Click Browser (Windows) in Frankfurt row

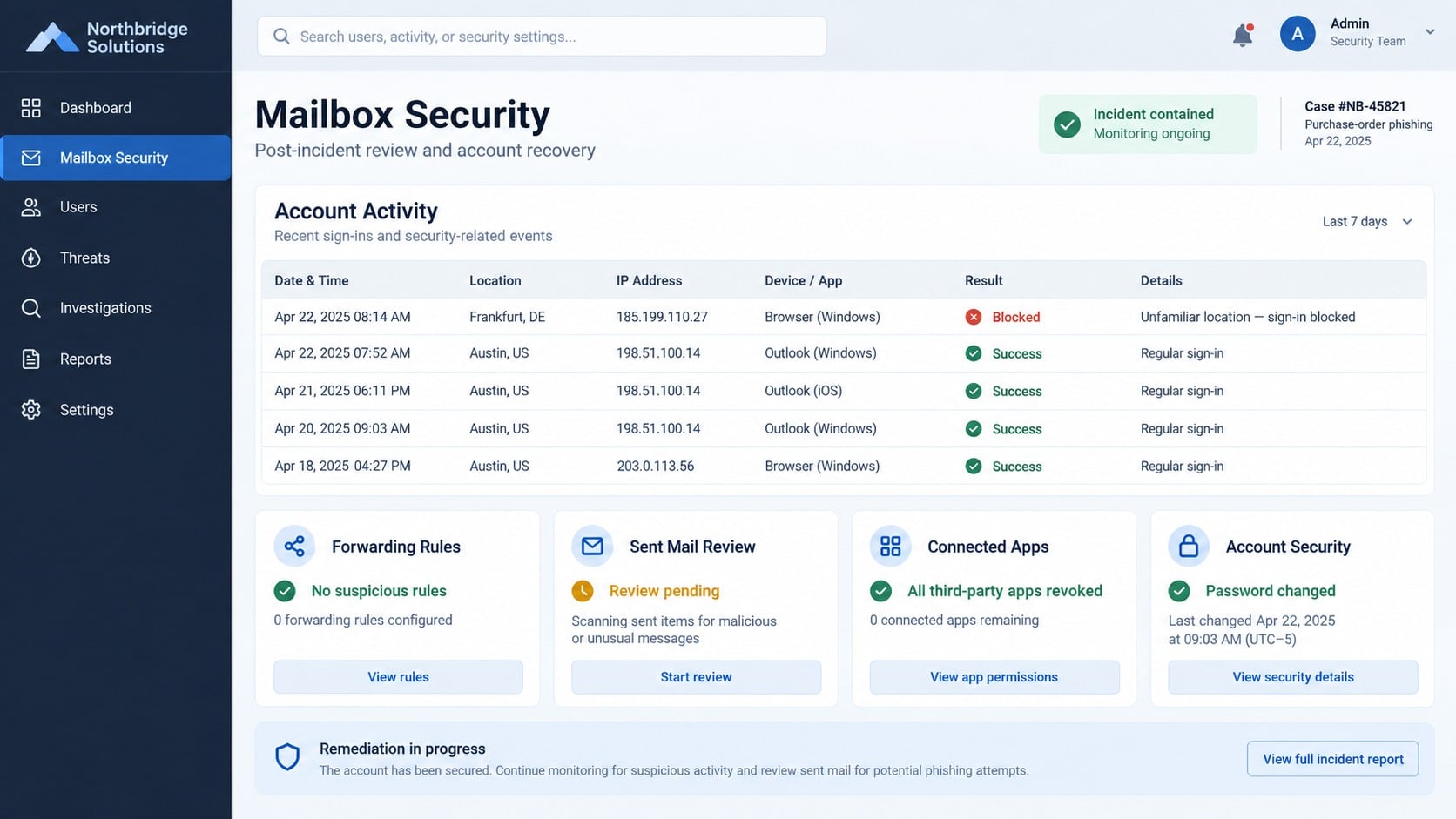pyautogui.click(x=822, y=317)
